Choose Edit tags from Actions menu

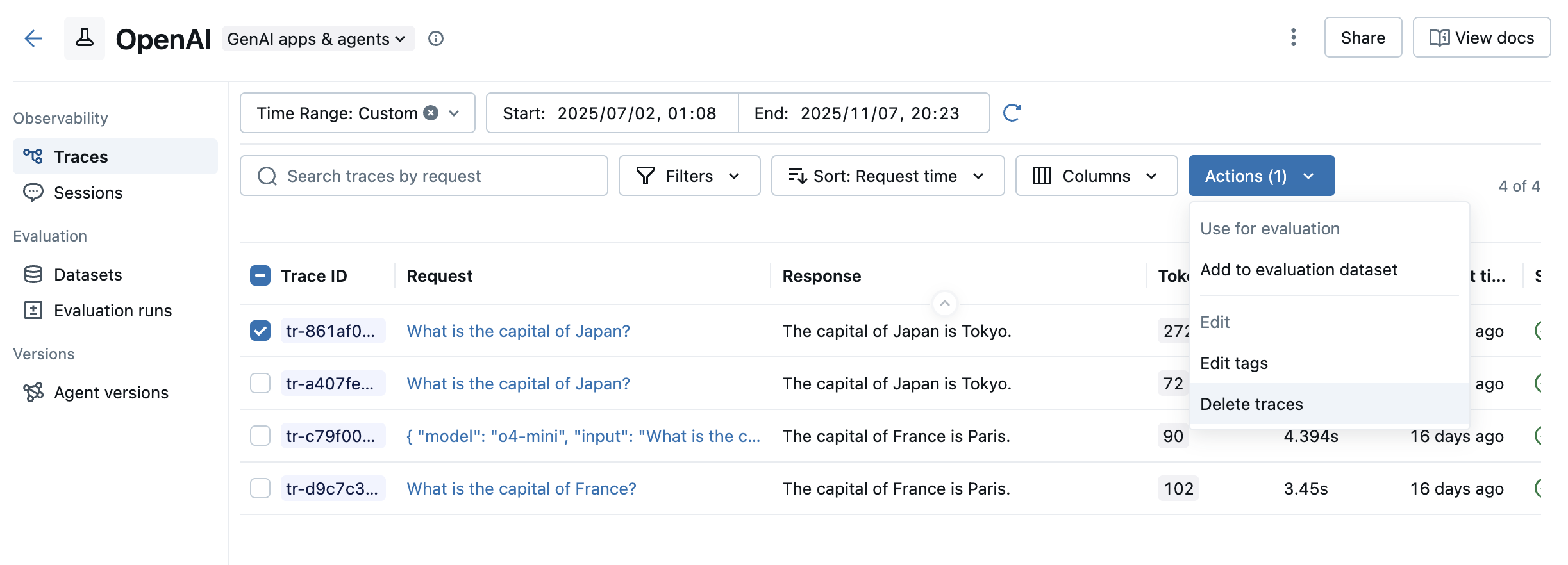coord(1330,363)
